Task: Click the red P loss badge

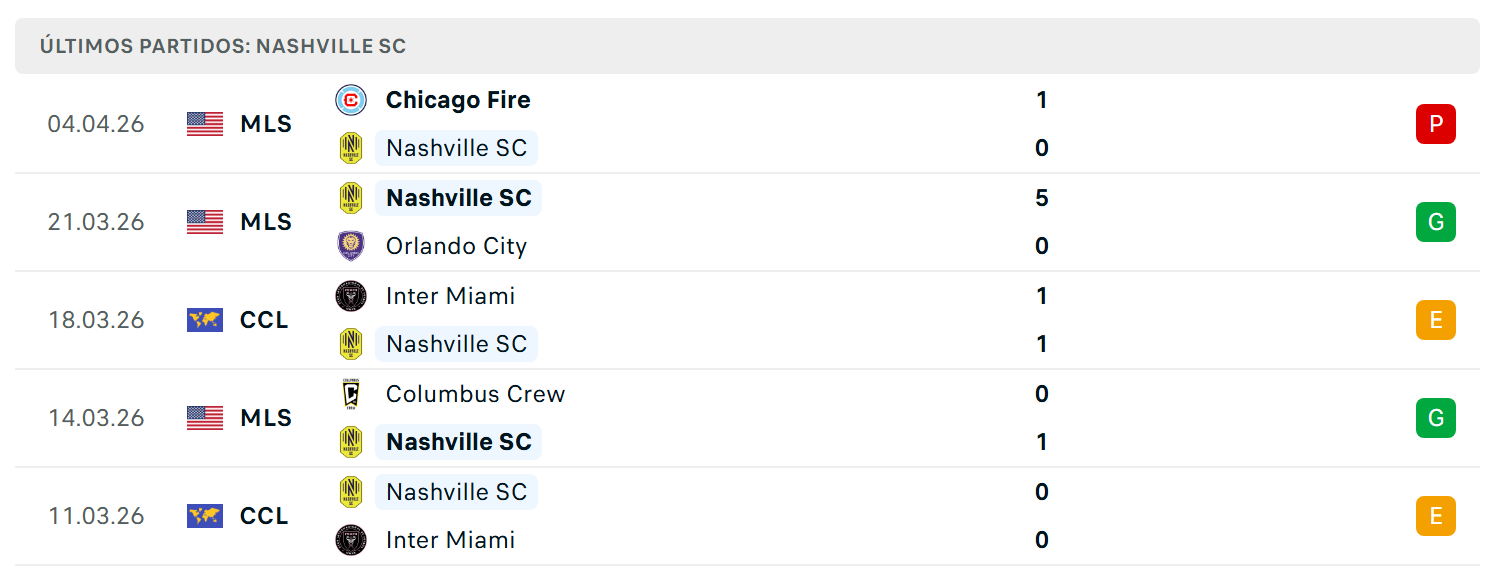Action: pos(1436,124)
